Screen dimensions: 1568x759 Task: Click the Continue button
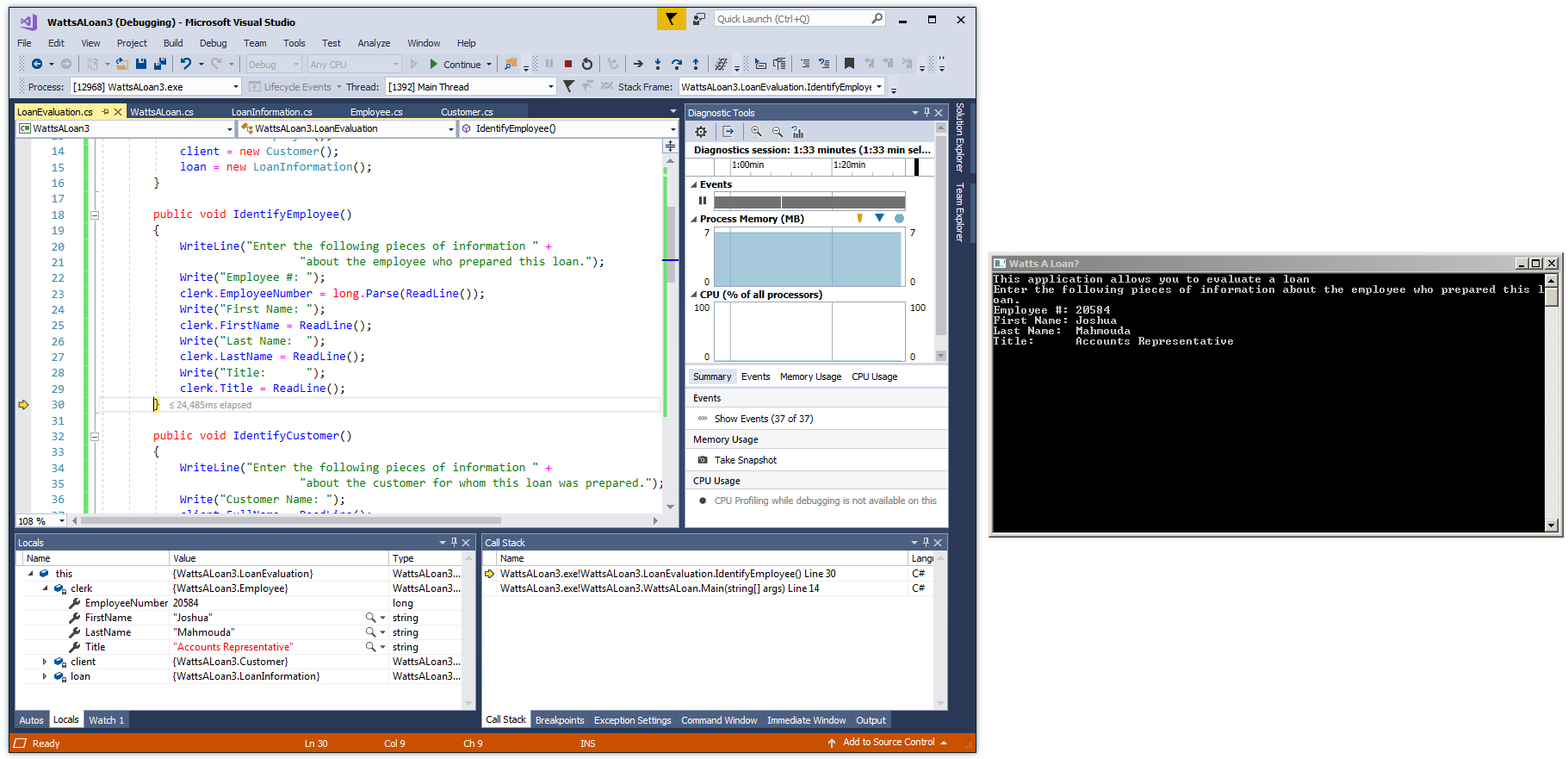455,65
